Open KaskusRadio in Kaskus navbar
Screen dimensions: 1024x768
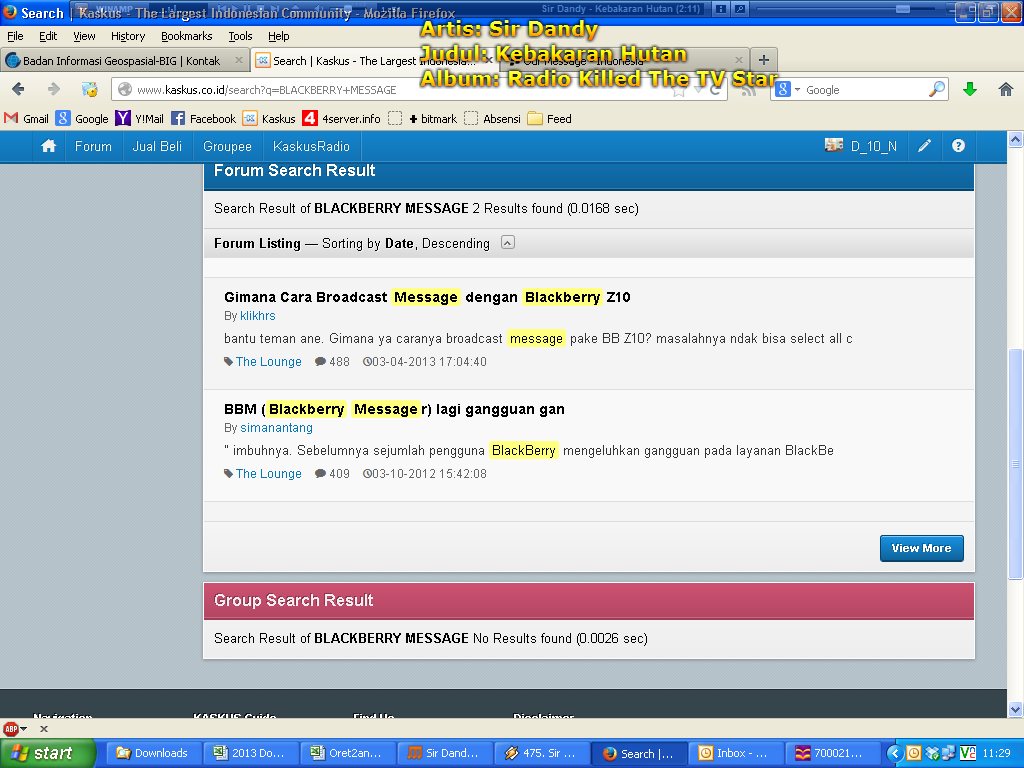311,146
